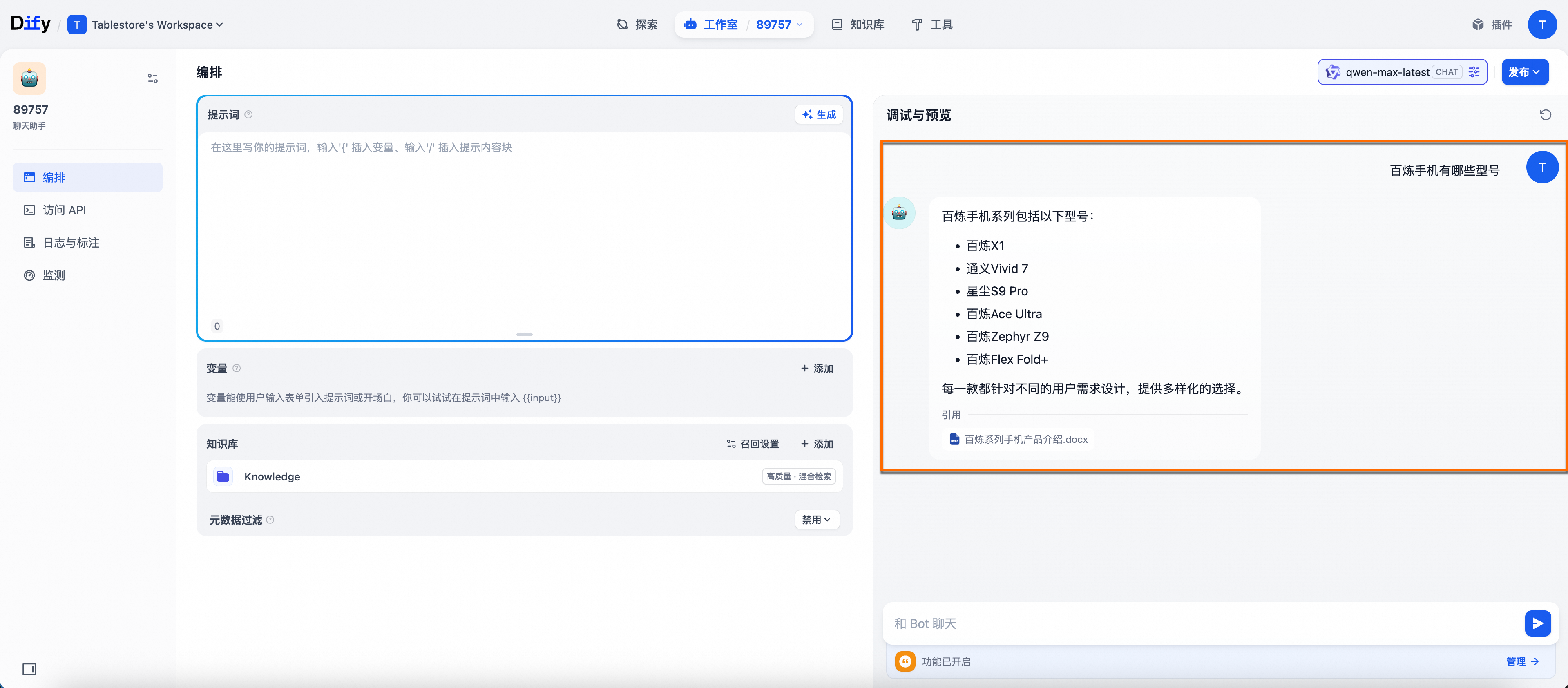Click the robot app icon in the sidebar

[29, 78]
